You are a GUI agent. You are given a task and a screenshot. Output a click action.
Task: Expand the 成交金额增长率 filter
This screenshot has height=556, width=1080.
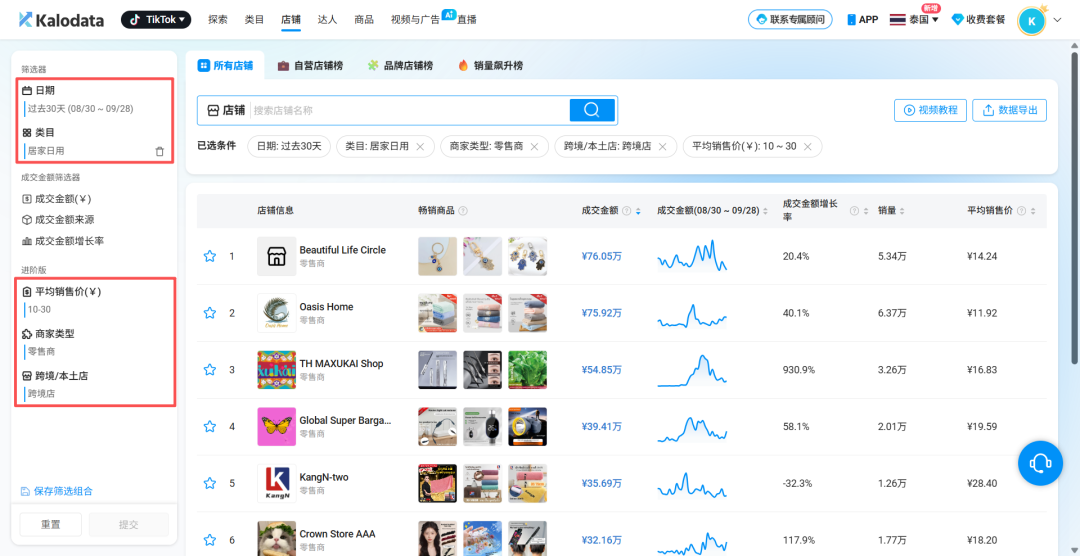69,241
